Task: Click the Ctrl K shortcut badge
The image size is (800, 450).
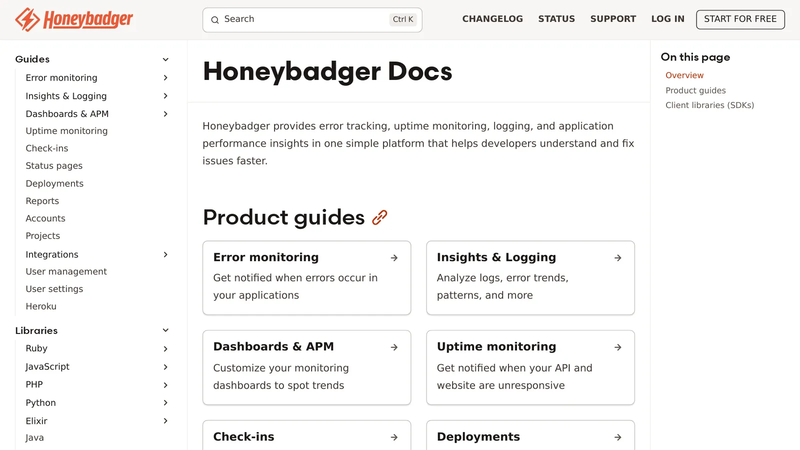Action: click(x=403, y=19)
